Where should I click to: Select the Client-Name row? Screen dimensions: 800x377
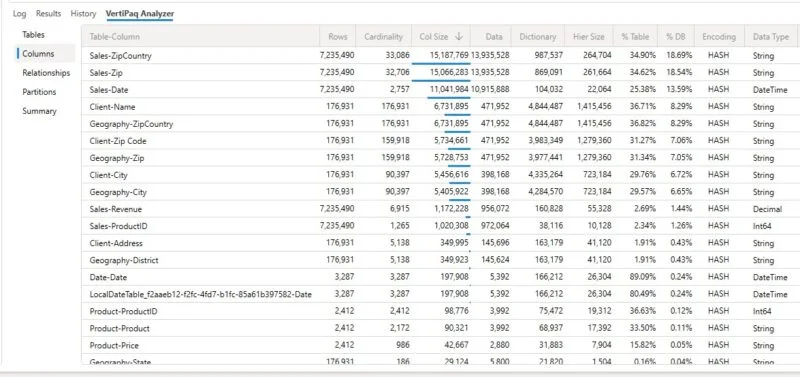440,107
